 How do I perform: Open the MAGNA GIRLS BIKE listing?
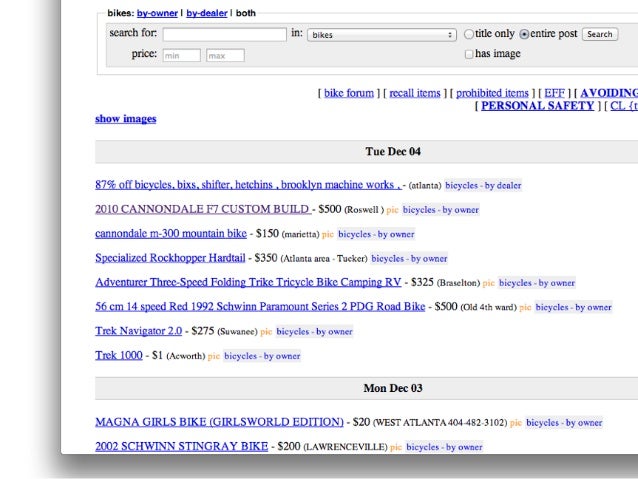219,422
